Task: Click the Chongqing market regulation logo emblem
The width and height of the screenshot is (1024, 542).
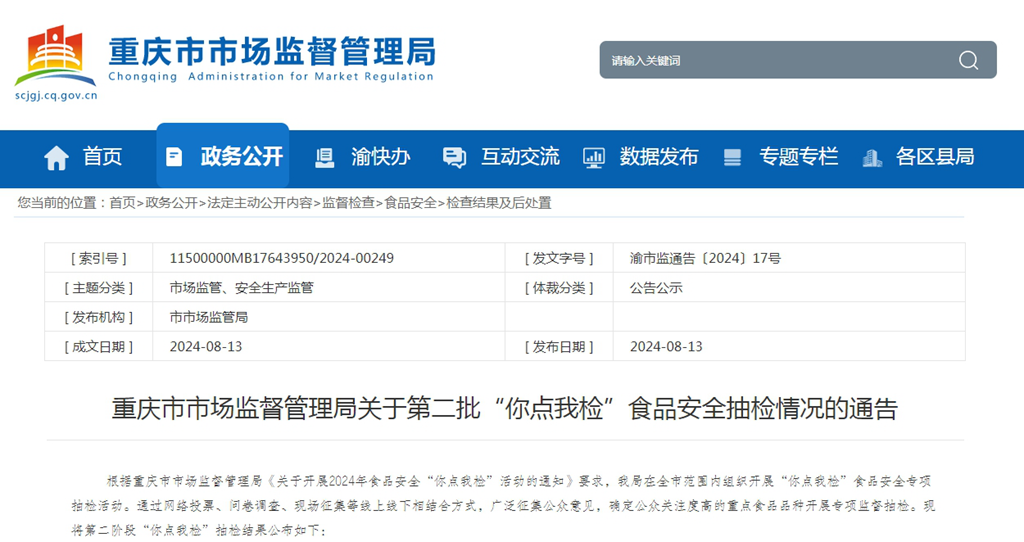Action: click(56, 56)
